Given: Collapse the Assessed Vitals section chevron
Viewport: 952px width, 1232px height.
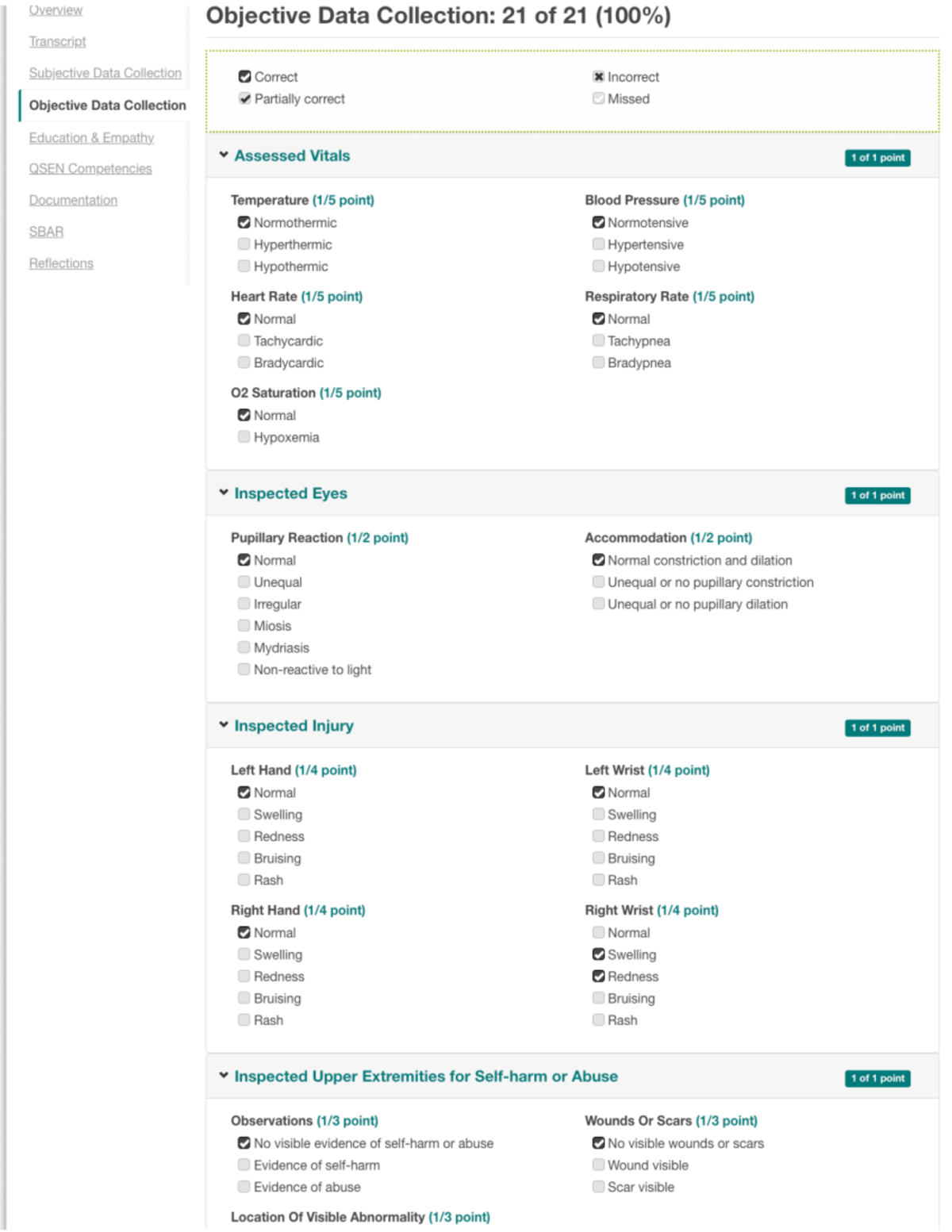Looking at the screenshot, I should [224, 155].
